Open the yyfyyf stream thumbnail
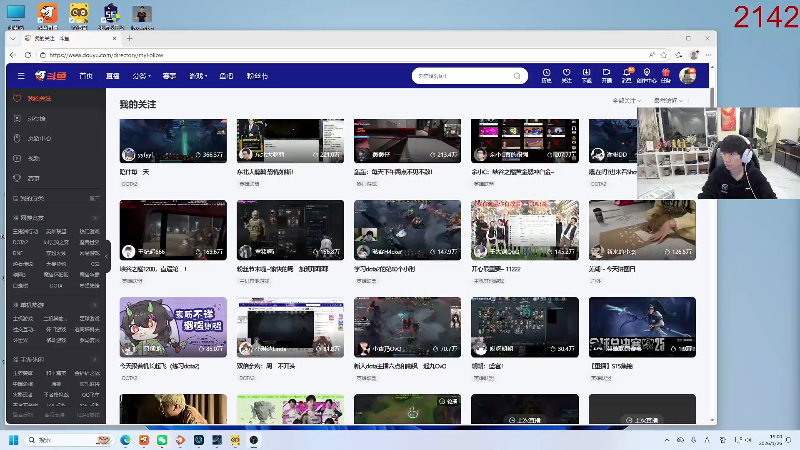The height and width of the screenshot is (450, 800). [x=173, y=141]
